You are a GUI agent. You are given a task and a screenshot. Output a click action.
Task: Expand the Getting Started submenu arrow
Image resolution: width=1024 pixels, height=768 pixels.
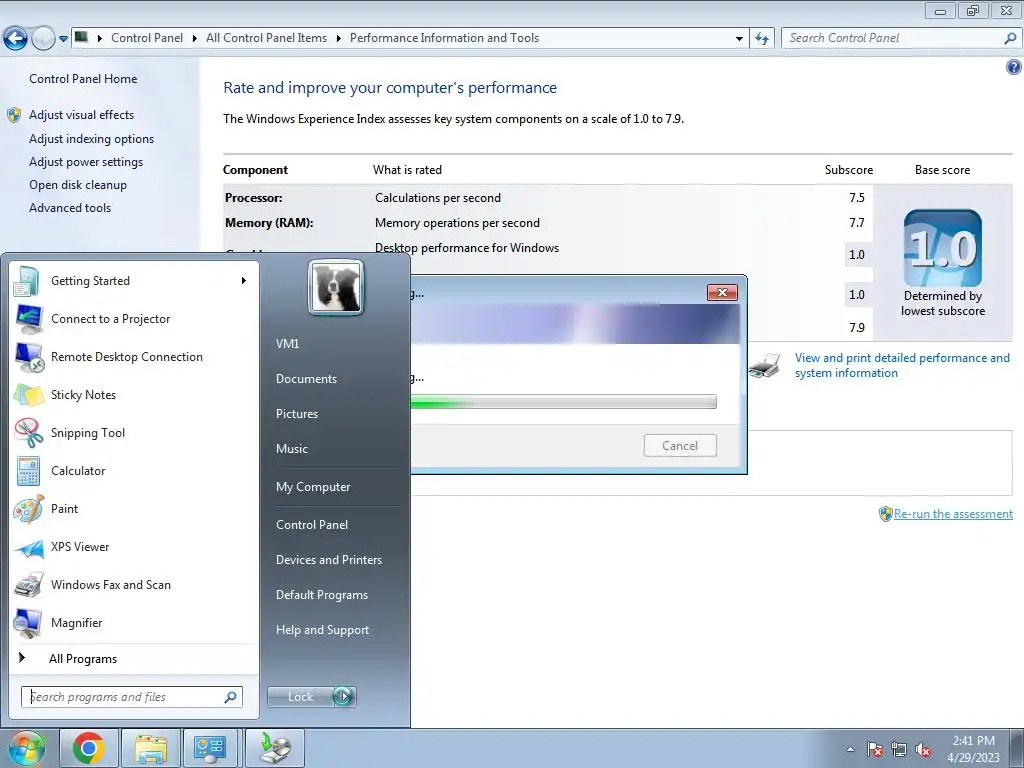[x=244, y=281]
